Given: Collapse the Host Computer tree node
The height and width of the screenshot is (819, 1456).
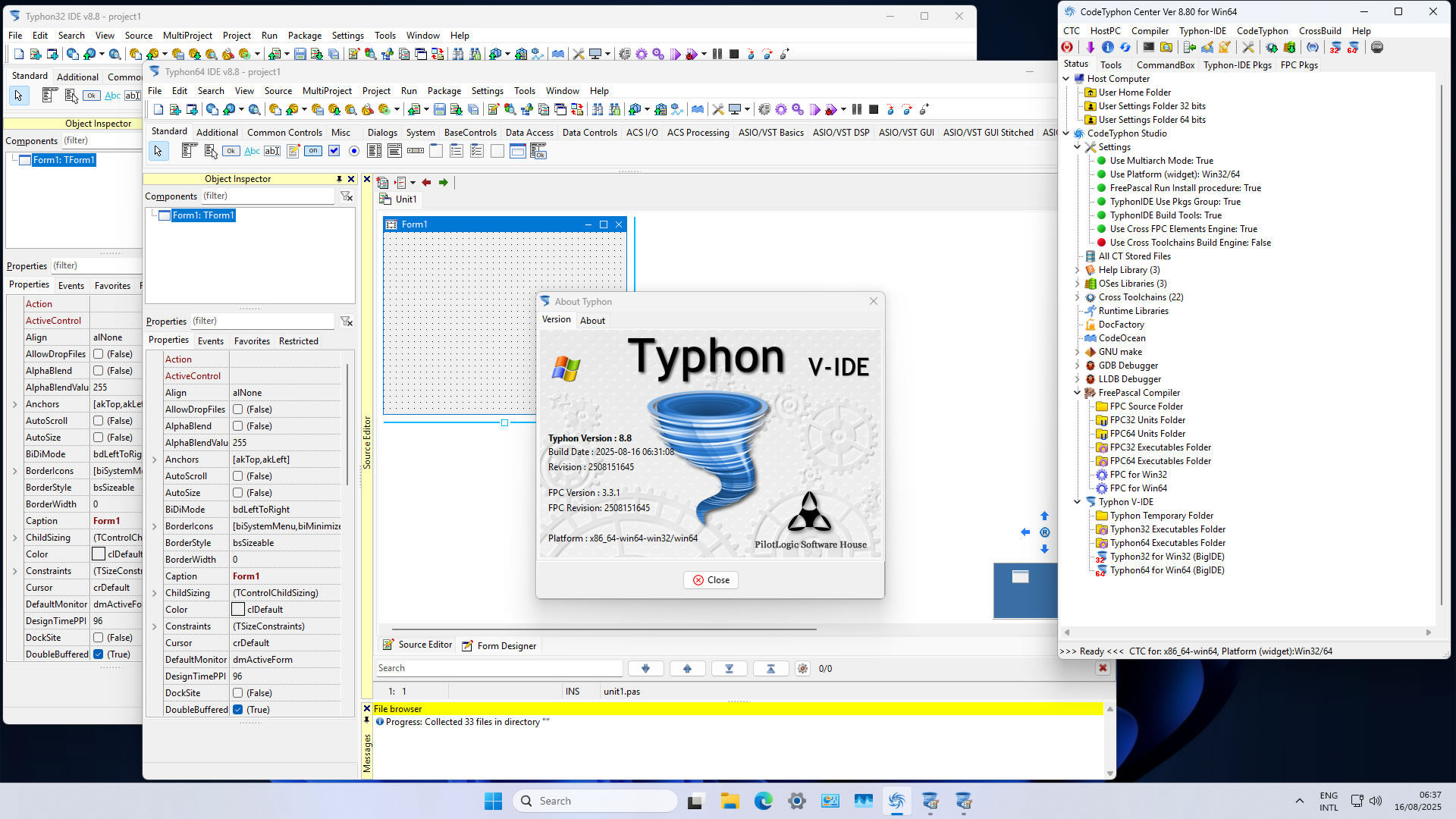Looking at the screenshot, I should [1066, 79].
